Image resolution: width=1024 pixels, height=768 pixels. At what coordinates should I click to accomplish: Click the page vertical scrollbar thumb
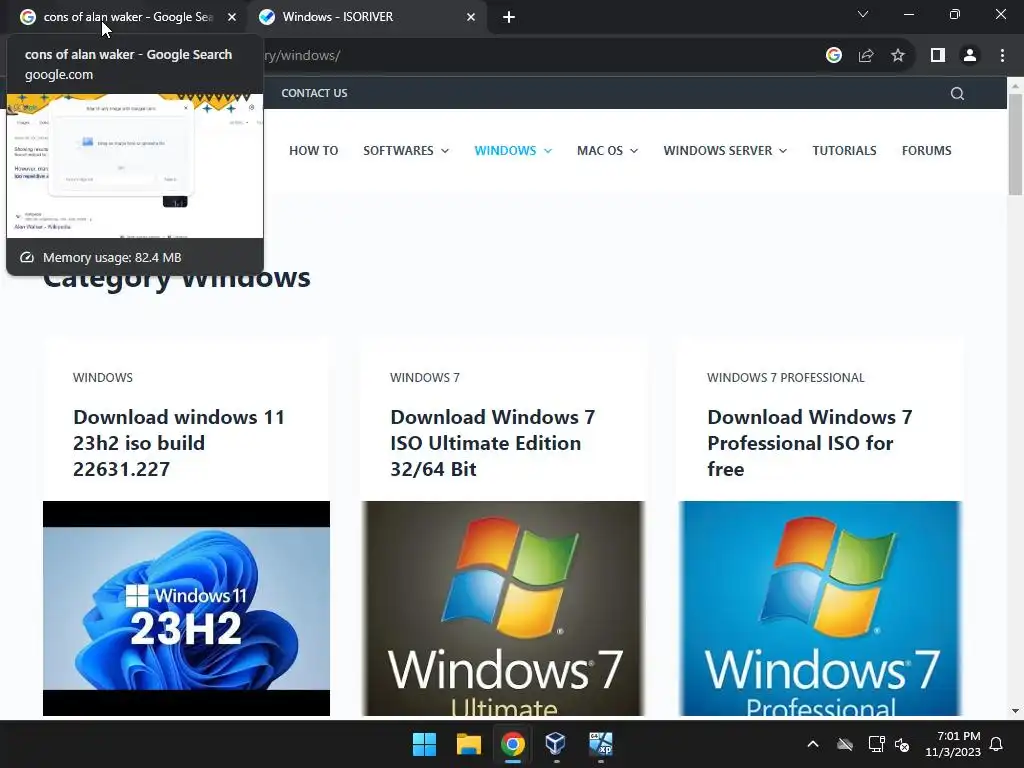click(1015, 144)
